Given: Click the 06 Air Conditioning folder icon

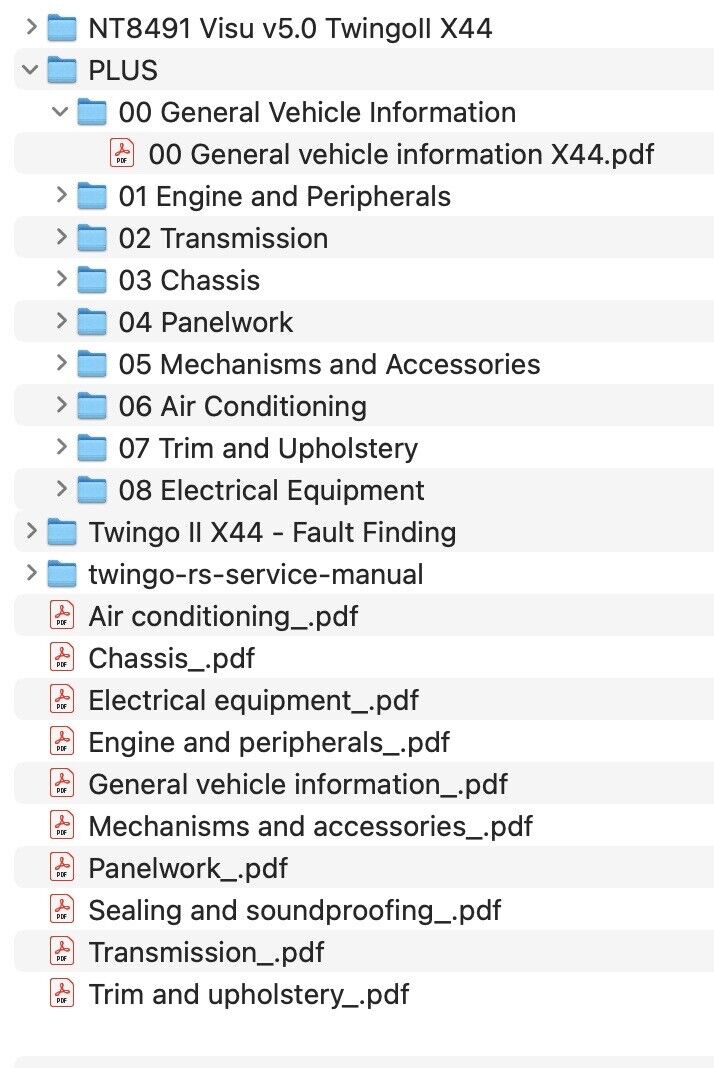Looking at the screenshot, I should pos(92,406).
